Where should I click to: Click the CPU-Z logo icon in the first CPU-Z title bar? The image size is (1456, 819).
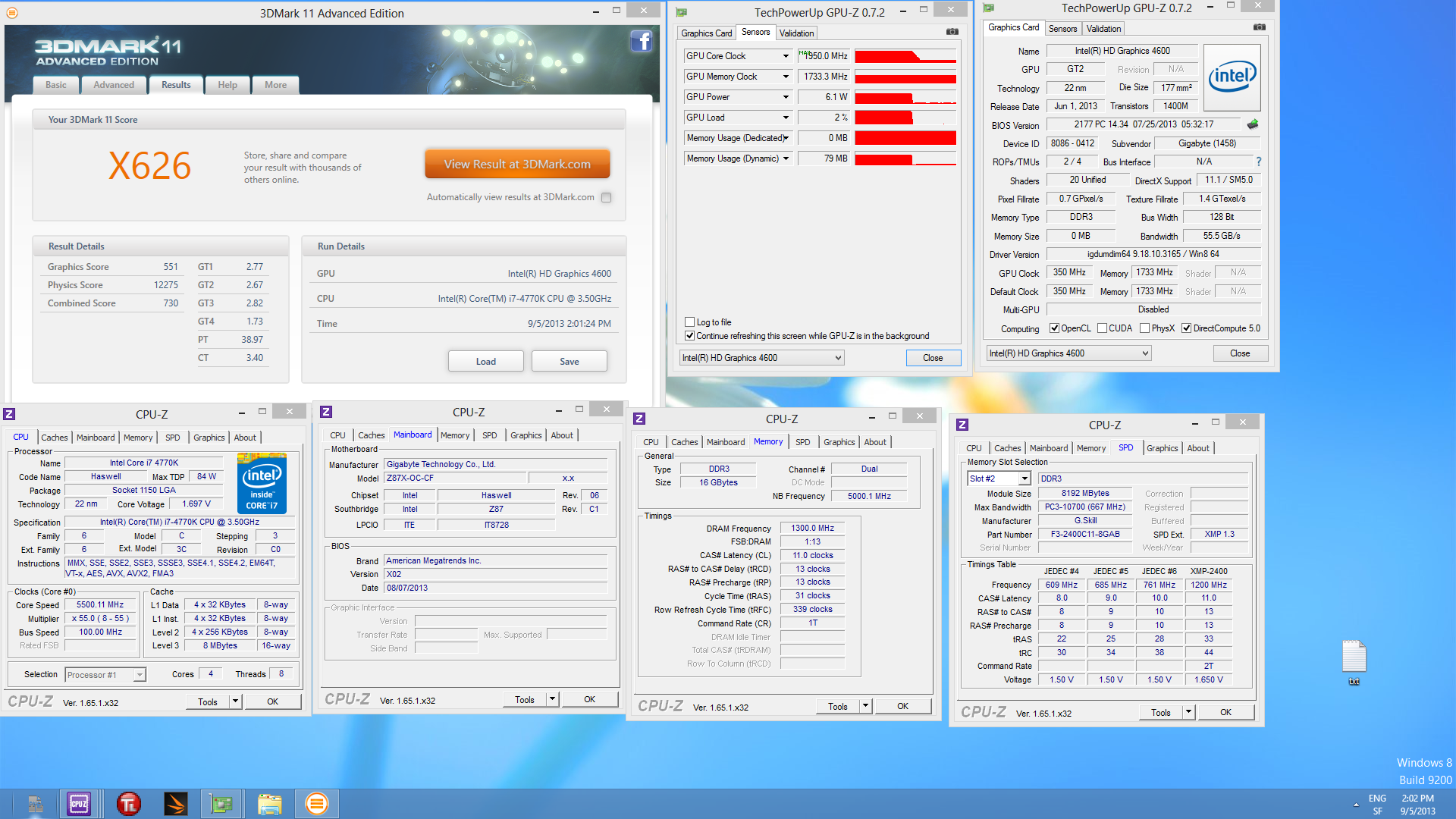(x=9, y=414)
